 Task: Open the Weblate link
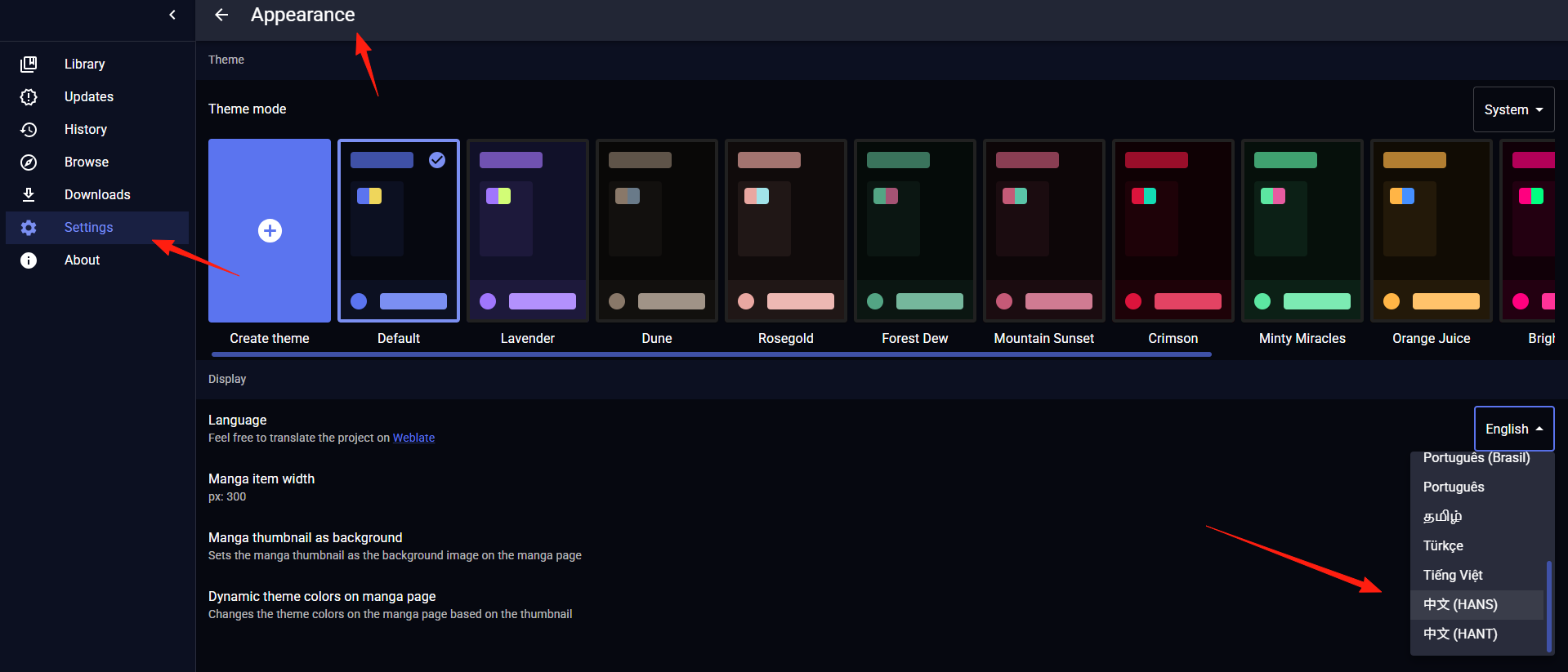413,438
